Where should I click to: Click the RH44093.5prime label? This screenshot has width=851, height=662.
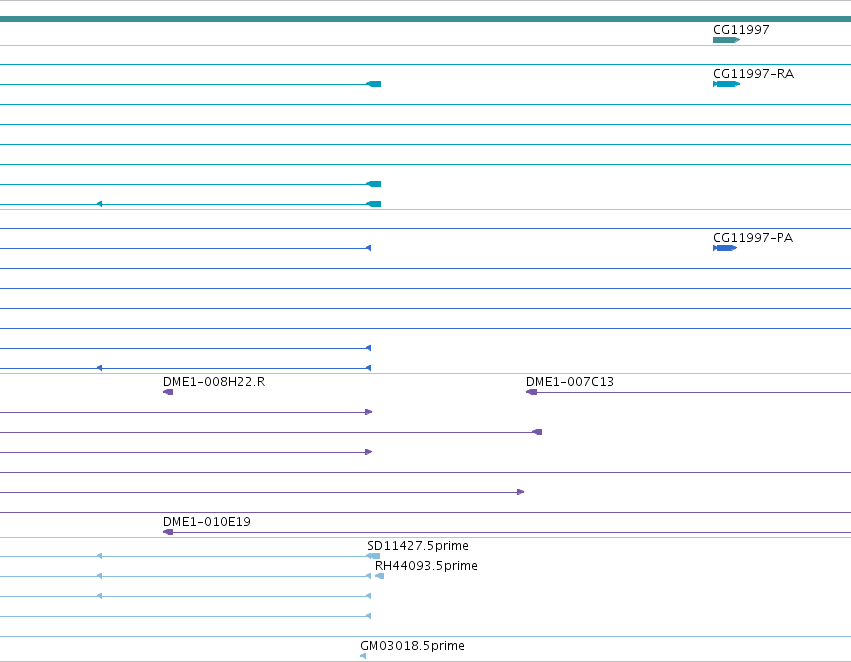pos(426,566)
